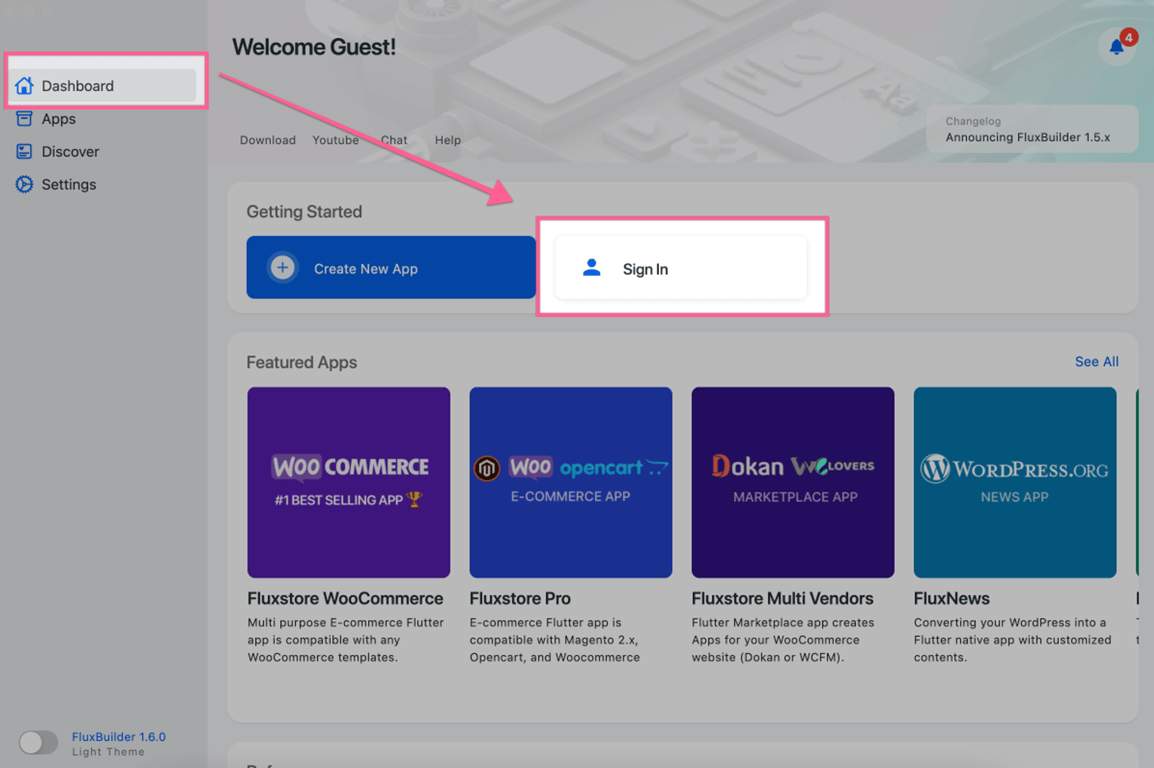Click the Create New App button

pos(391,267)
